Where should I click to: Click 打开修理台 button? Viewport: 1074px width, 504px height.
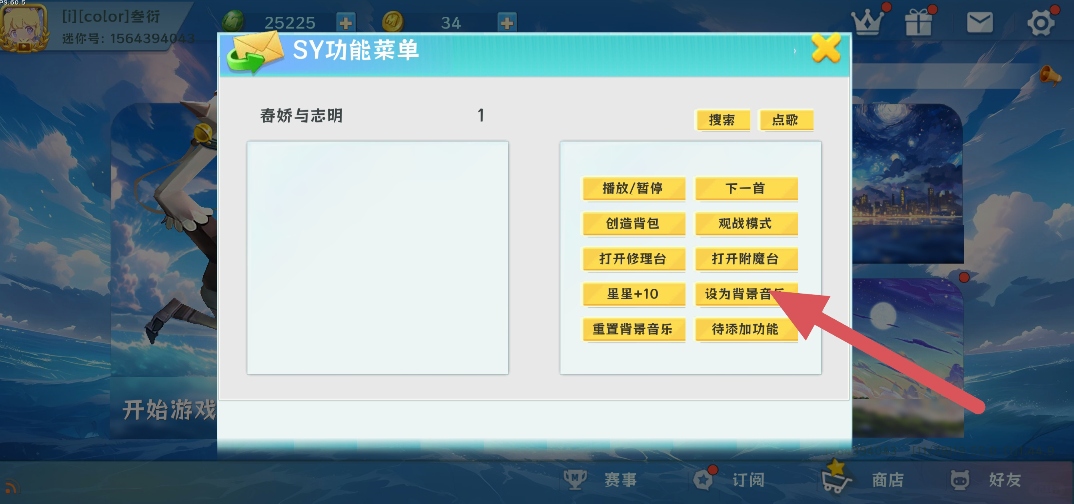pos(634,260)
